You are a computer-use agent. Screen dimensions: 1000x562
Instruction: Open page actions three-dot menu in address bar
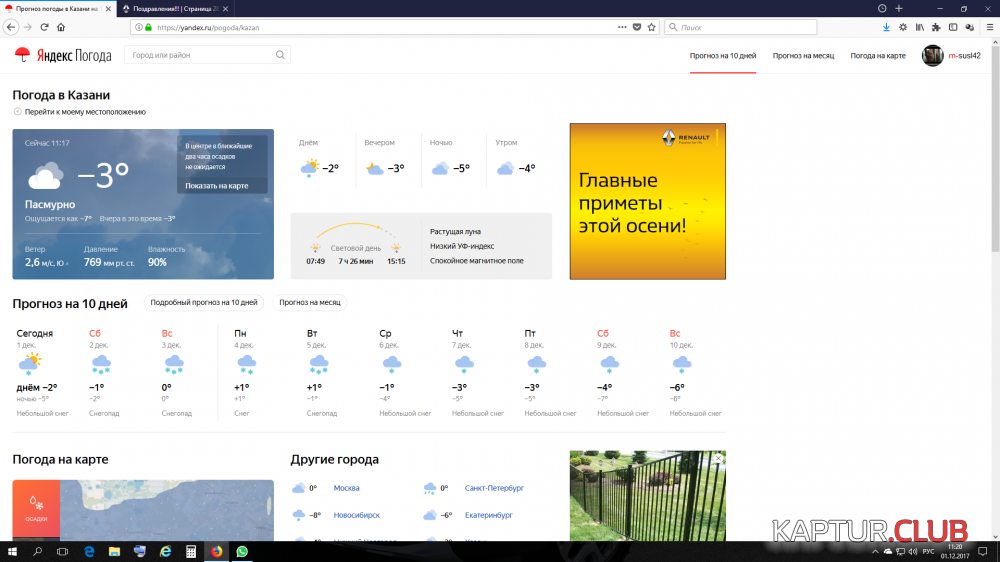[x=621, y=27]
